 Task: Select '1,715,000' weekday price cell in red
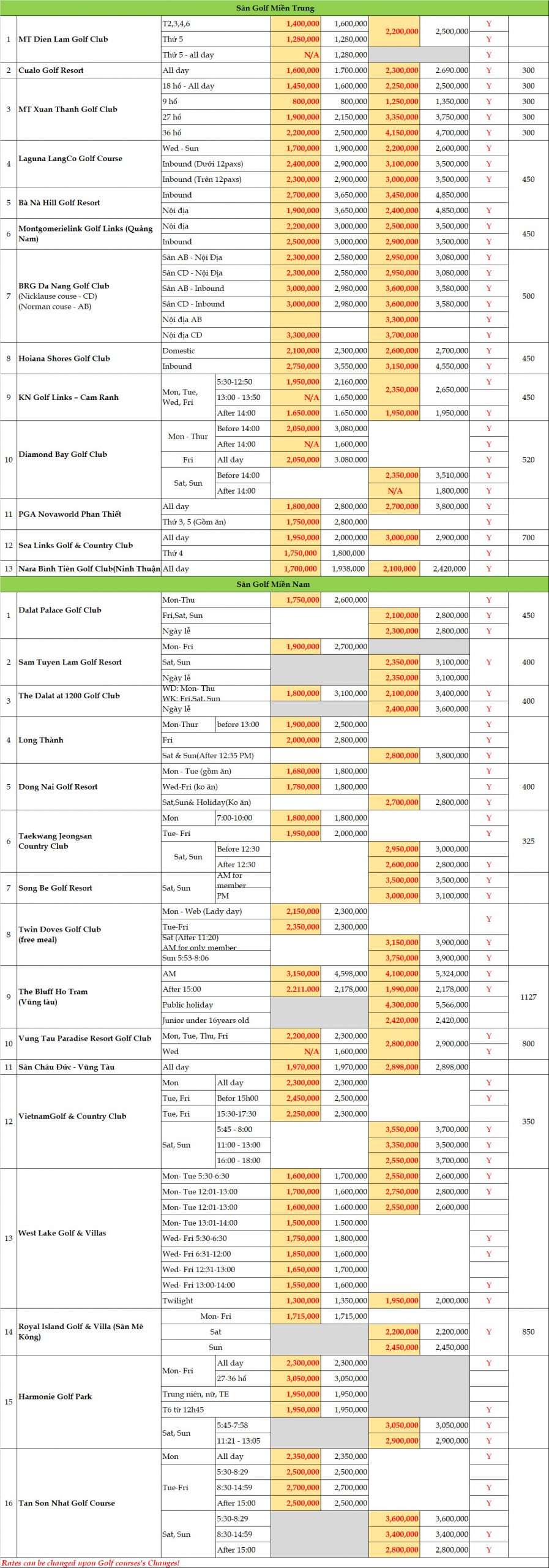click(x=296, y=1316)
